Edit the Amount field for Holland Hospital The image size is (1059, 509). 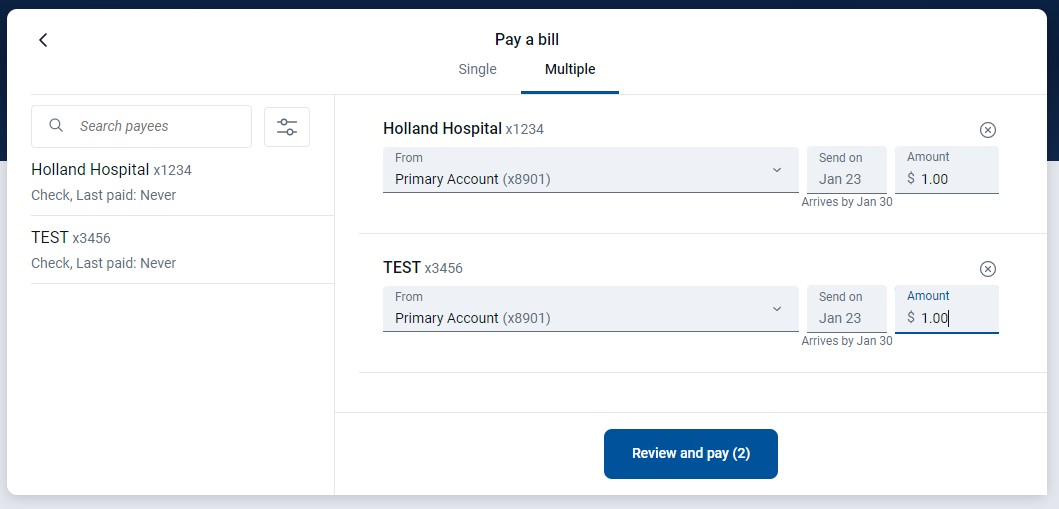pyautogui.click(x=947, y=170)
